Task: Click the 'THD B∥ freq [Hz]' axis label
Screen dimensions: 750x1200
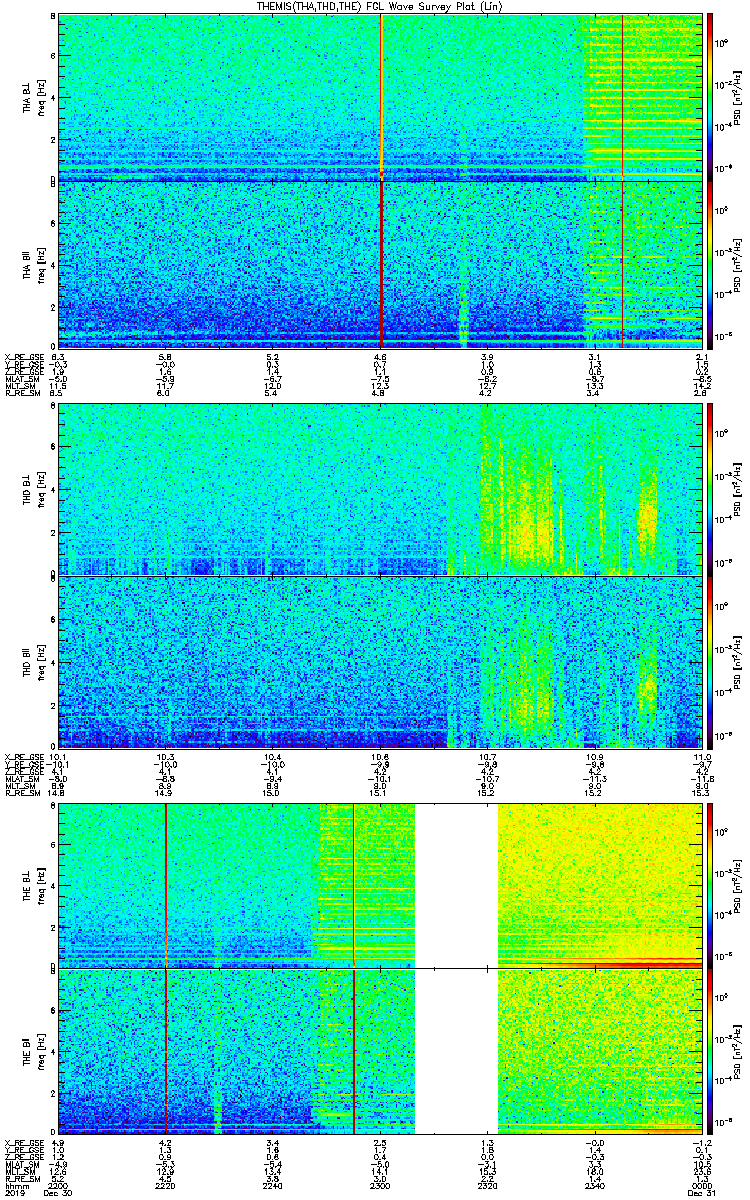Action: (x=34, y=662)
